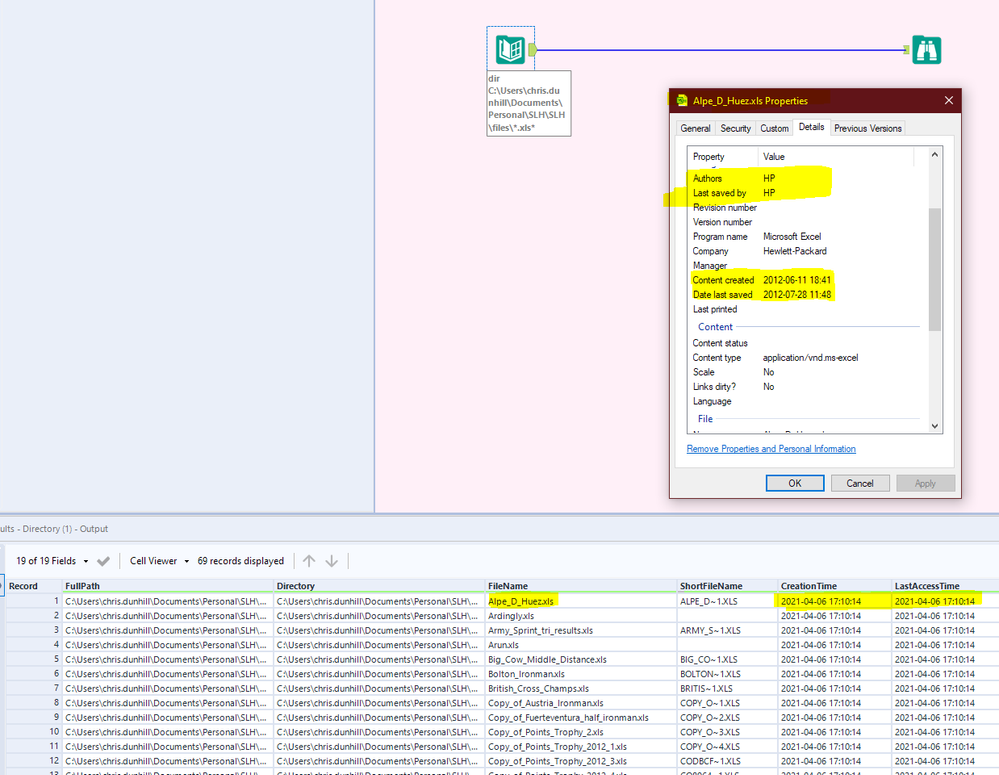
Task: Click the ShortFileName column header
Action: 728,586
